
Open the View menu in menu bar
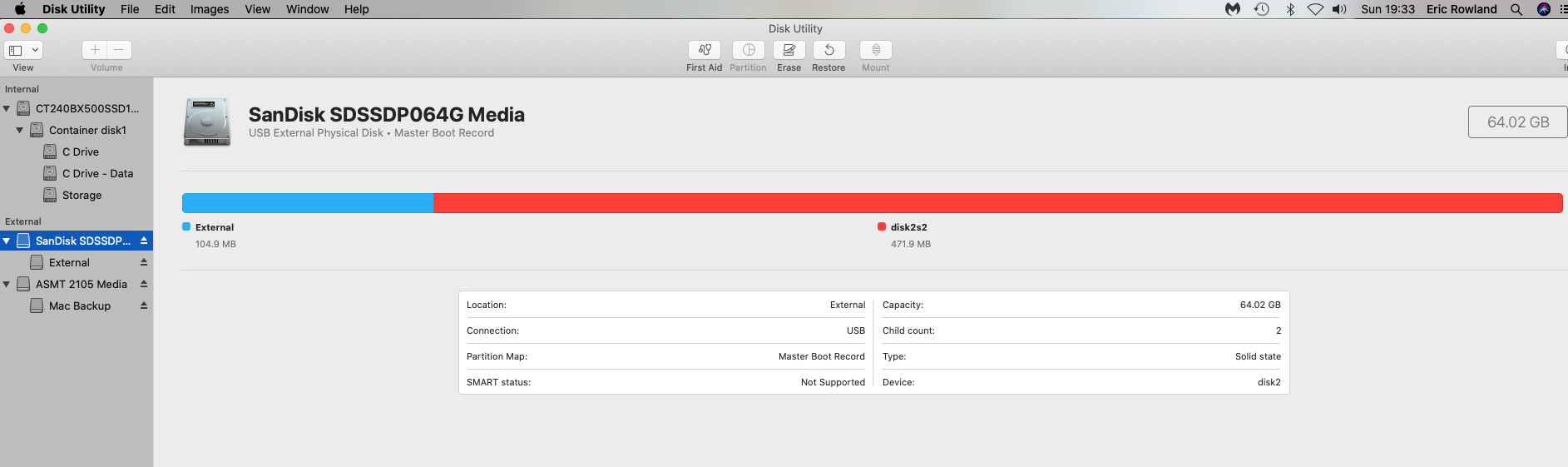pos(258,9)
